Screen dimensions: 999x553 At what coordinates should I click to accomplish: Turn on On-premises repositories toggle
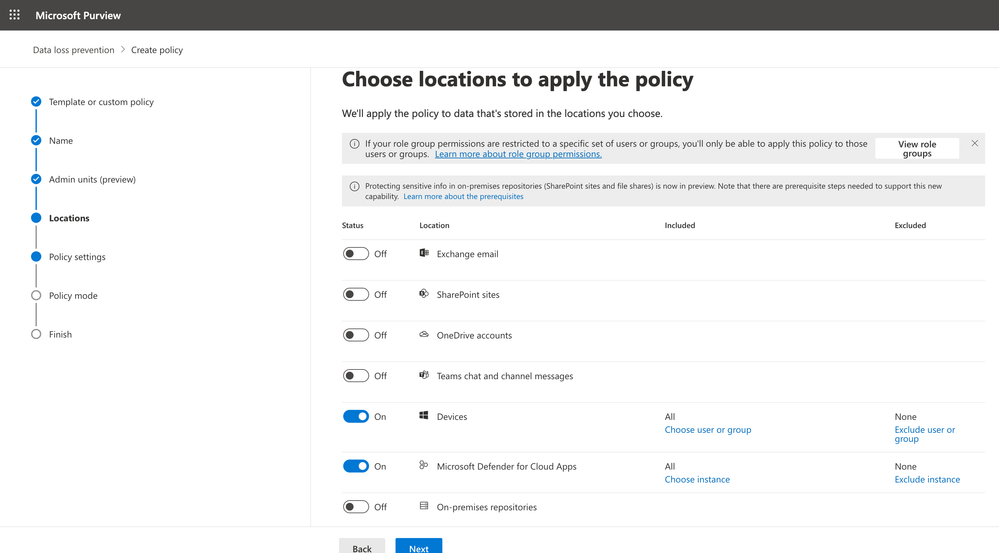[x=356, y=507]
